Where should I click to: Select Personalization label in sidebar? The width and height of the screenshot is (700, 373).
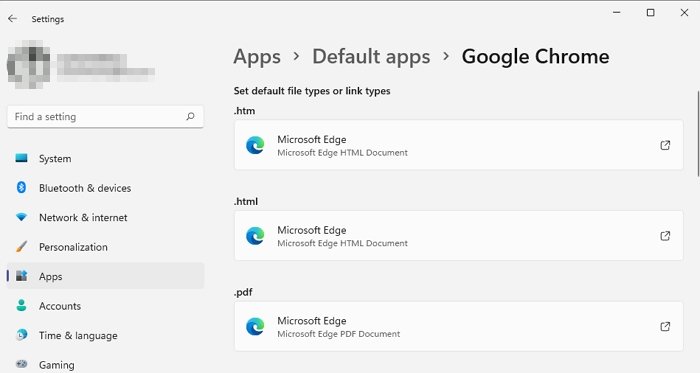[73, 247]
